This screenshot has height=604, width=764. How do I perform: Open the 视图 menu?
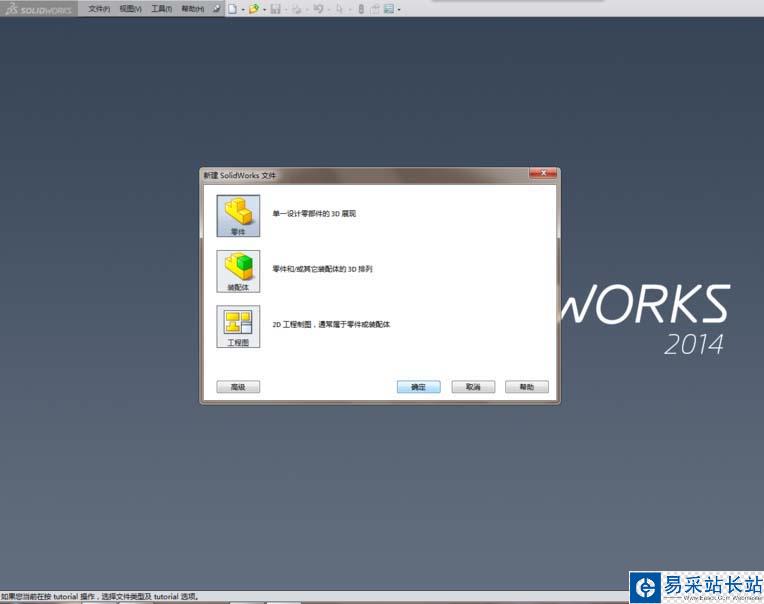click(x=131, y=9)
